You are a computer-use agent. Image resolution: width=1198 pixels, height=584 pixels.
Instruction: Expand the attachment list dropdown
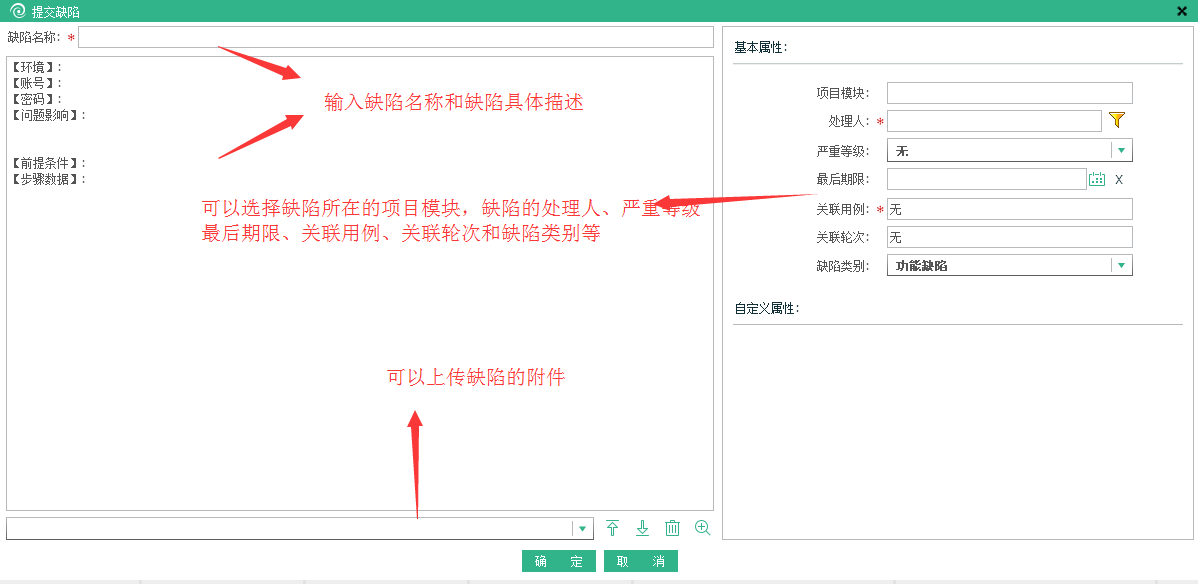(582, 528)
